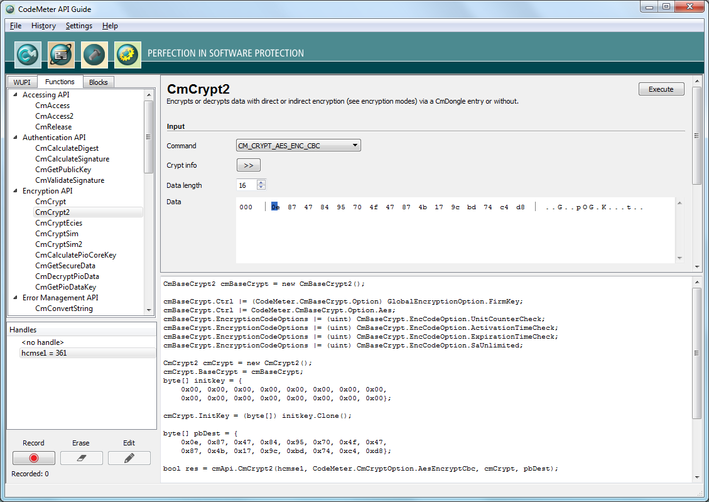Select CmDecryptPioData in the tree
Screen dimensions: 709x502
[67, 276]
